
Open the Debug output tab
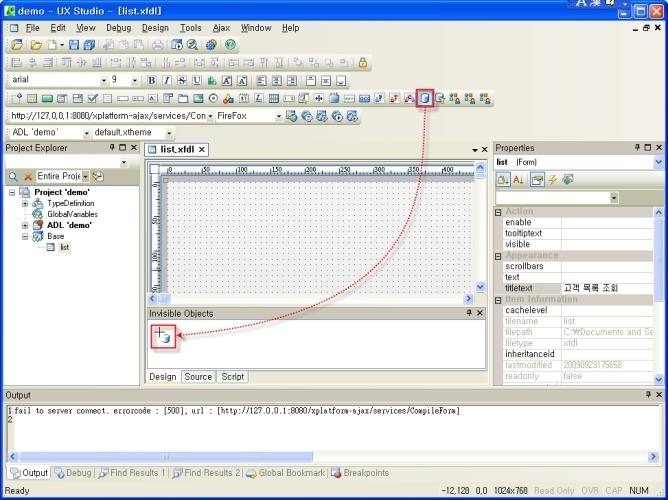[73, 473]
